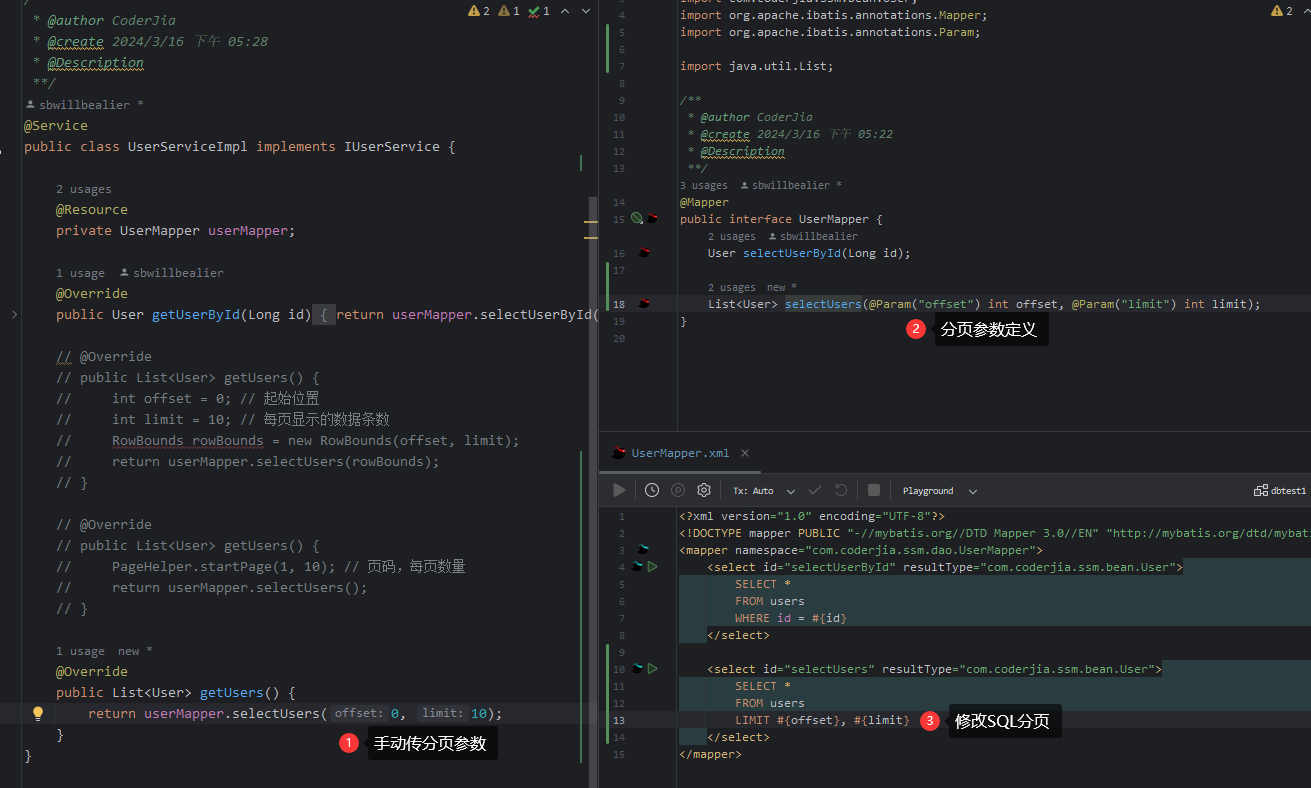Viewport: 1311px width, 788px height.
Task: Click selectUserById declaration in UserMapper interface
Action: 809,253
